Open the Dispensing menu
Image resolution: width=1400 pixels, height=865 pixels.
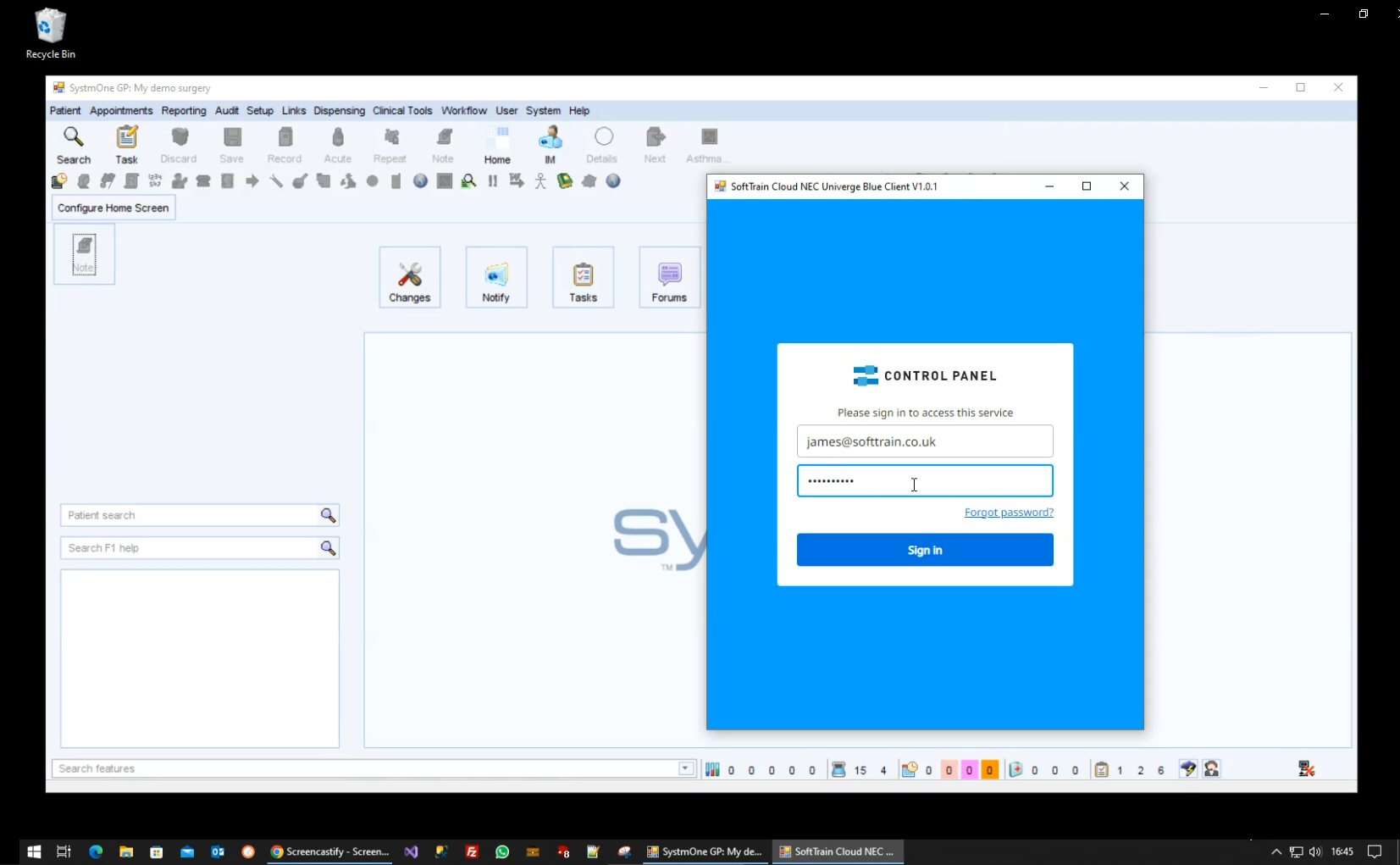(339, 111)
